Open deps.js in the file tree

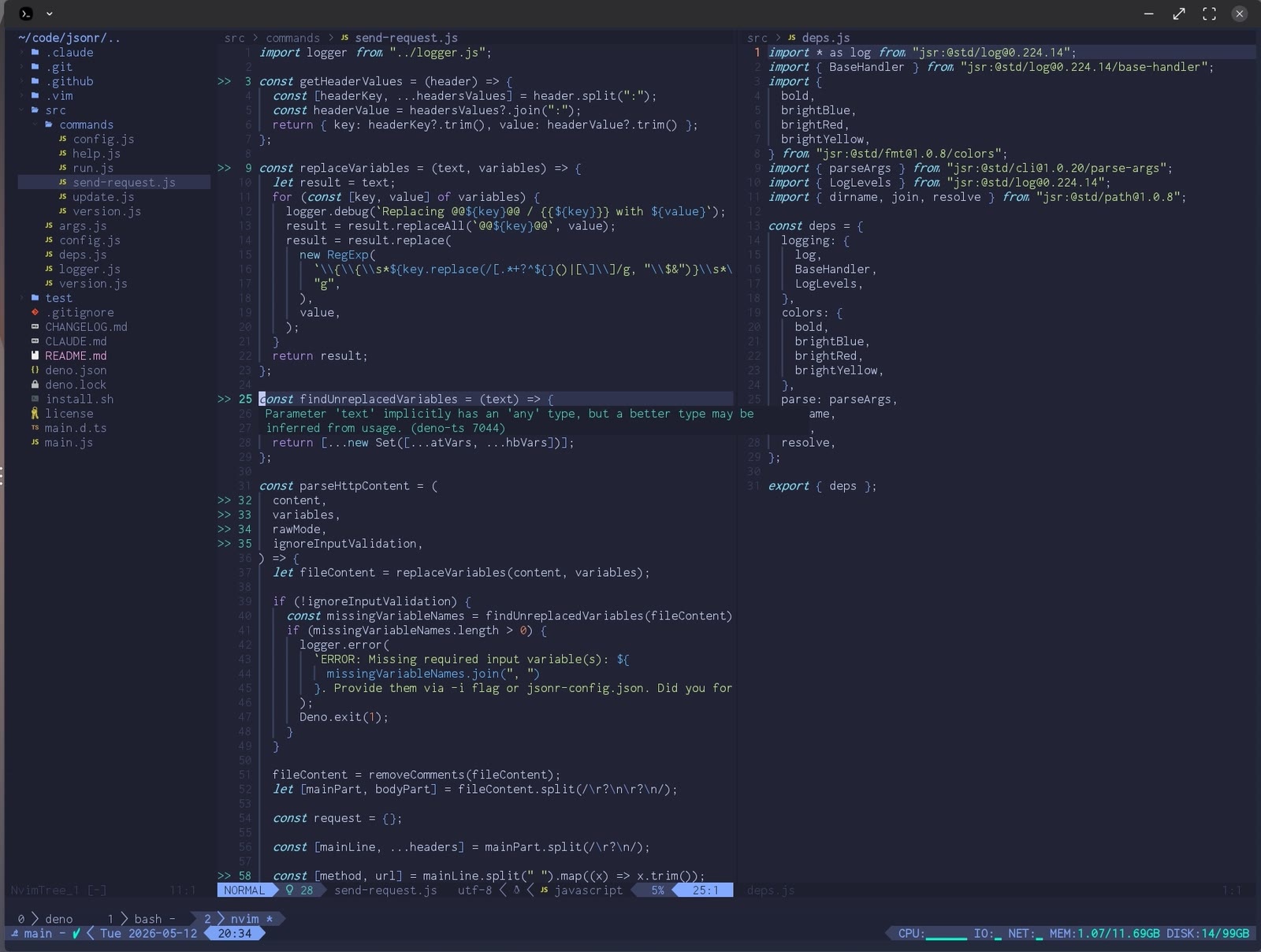[x=82, y=255]
